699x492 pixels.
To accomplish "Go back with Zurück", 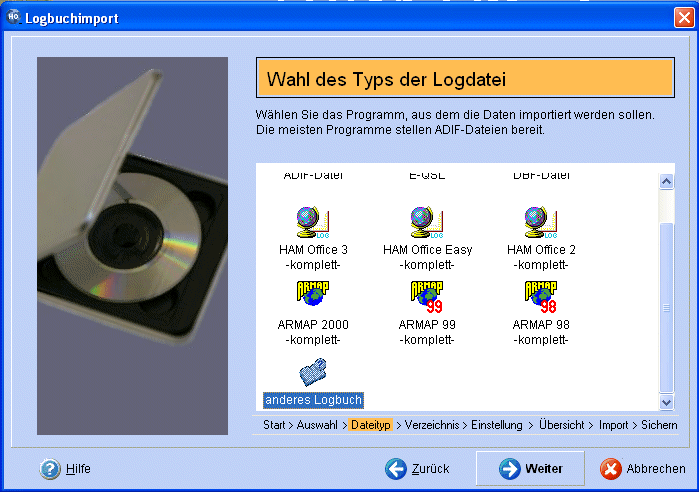I will click(x=430, y=469).
